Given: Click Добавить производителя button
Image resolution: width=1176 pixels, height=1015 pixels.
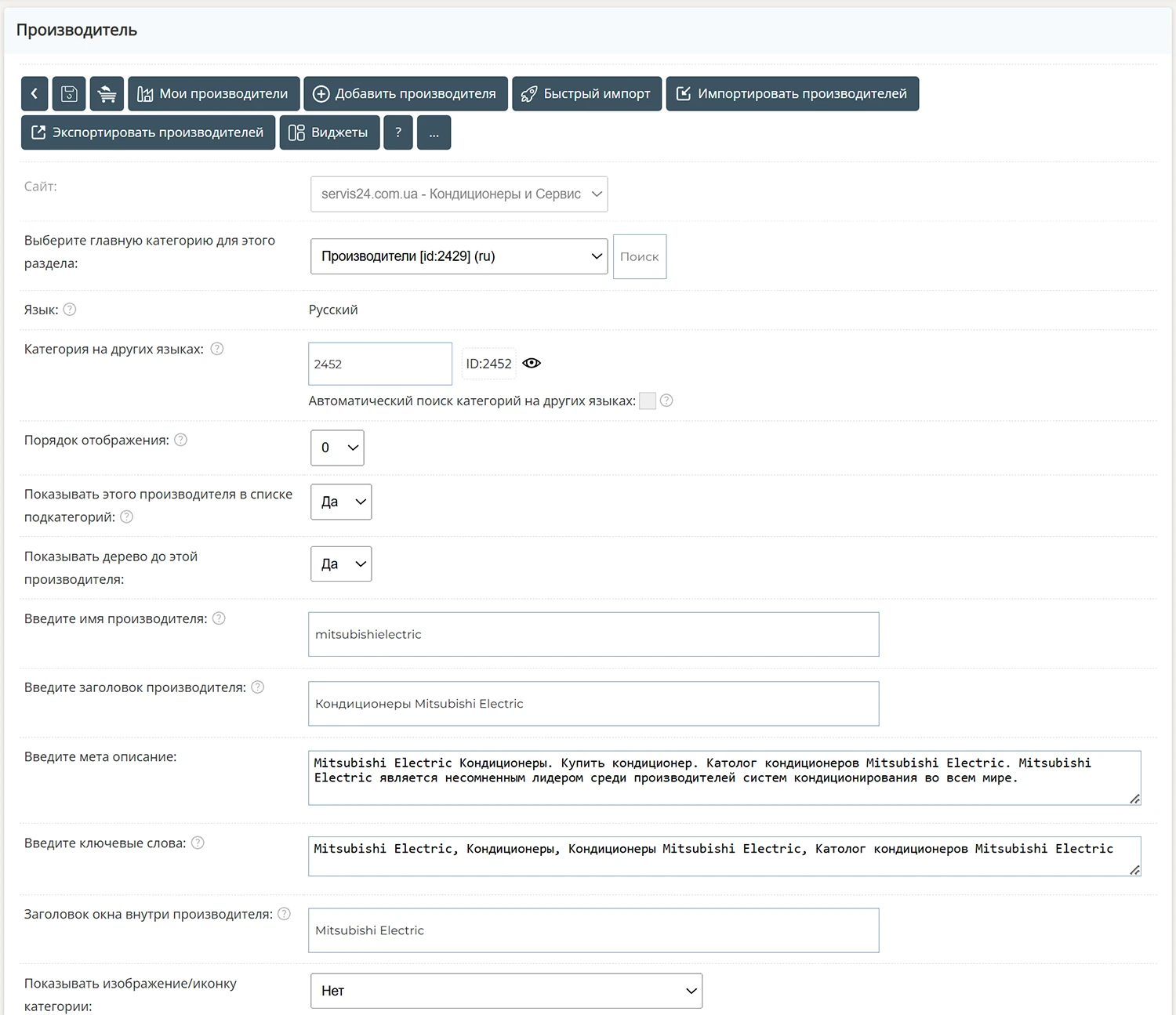Looking at the screenshot, I should pos(405,93).
